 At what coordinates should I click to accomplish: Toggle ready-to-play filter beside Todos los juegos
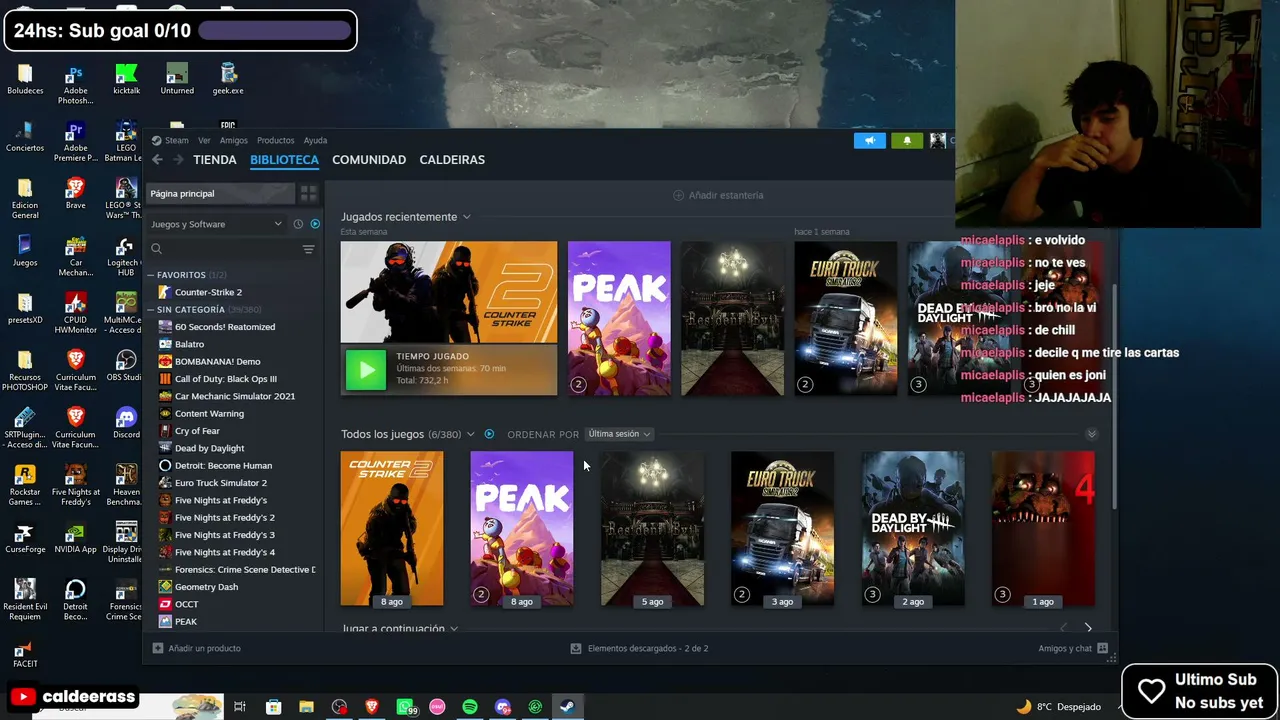pos(489,434)
